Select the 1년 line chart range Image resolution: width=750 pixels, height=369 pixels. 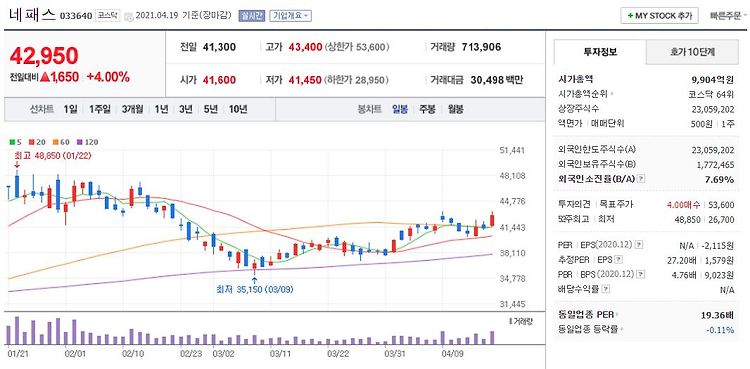pyautogui.click(x=161, y=109)
